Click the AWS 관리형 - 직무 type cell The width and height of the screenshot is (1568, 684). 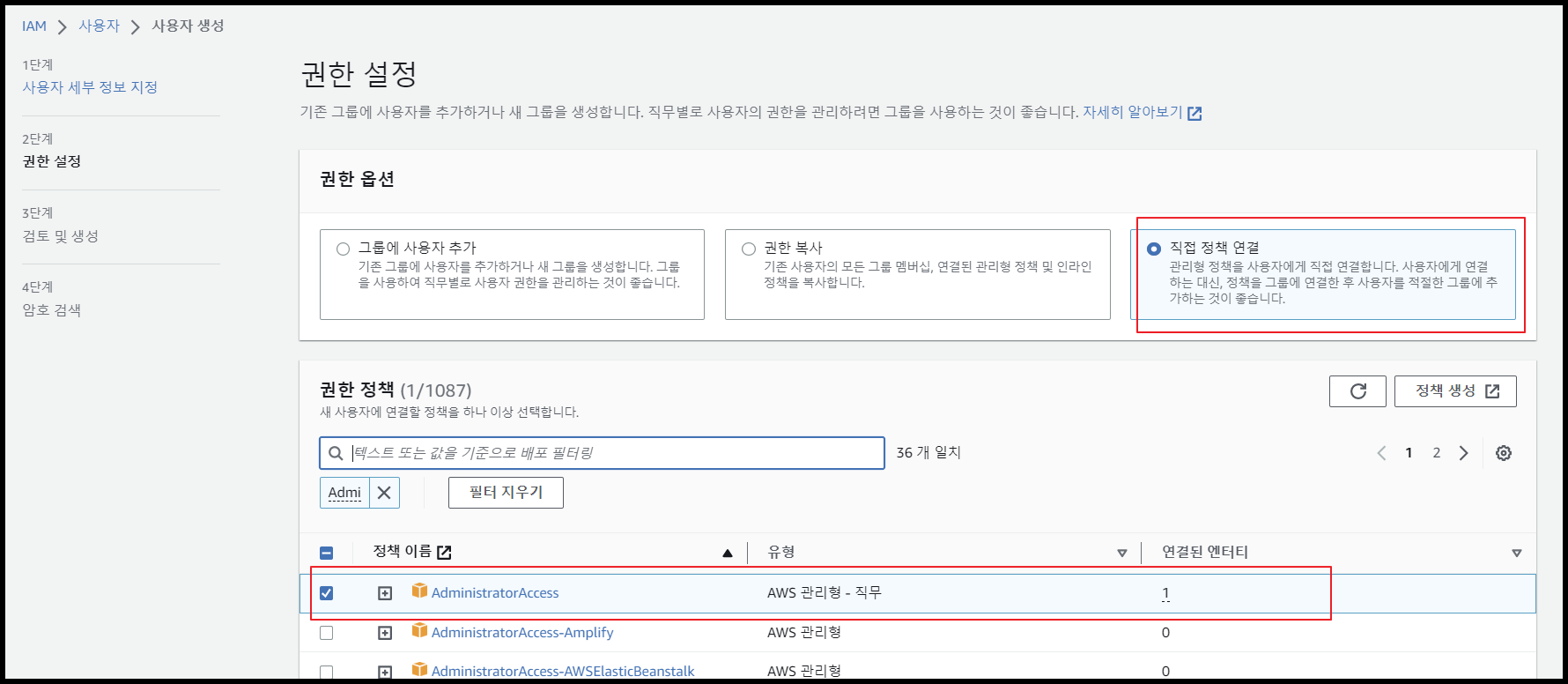point(824,592)
